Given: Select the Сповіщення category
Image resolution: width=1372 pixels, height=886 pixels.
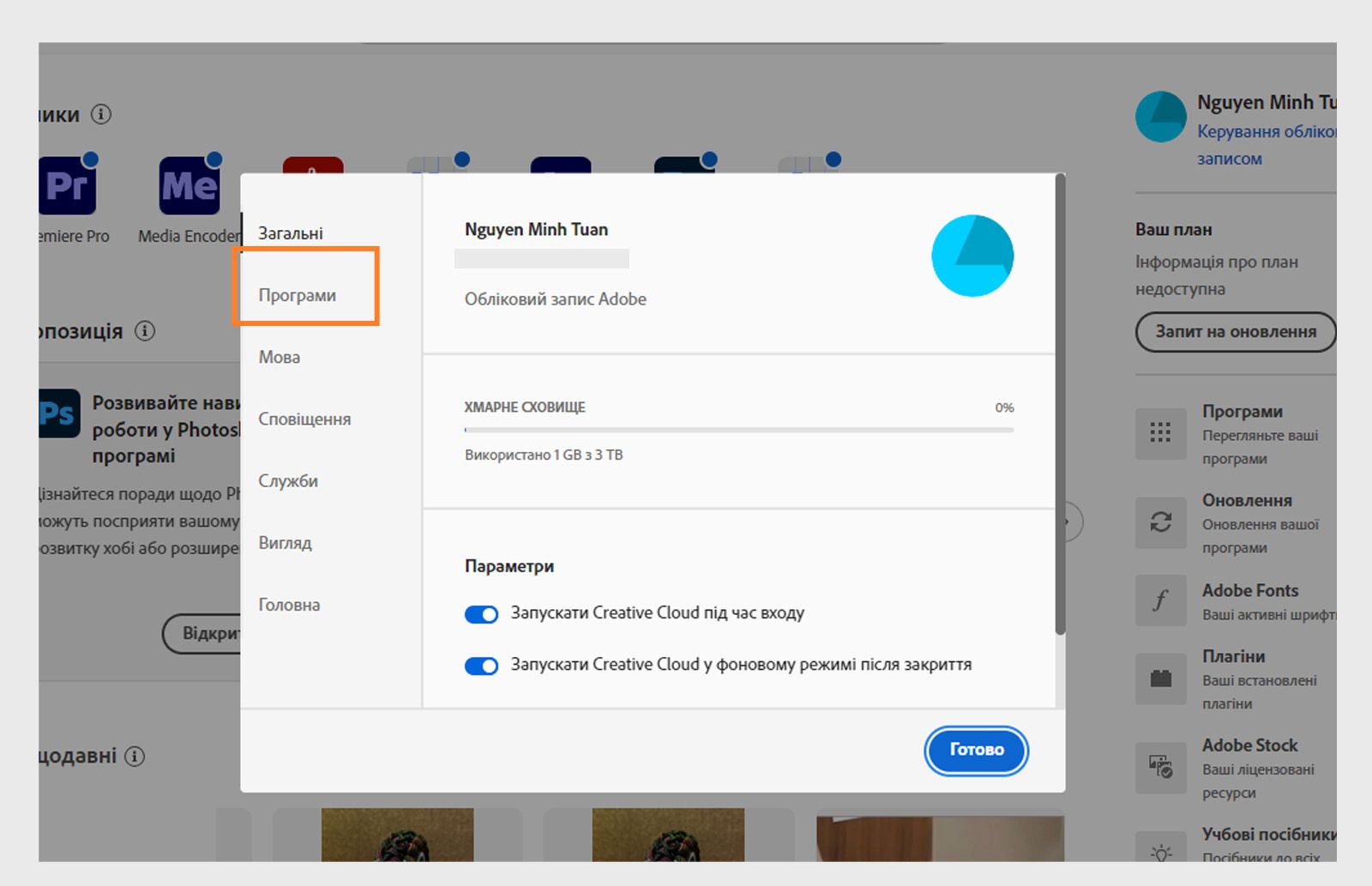Looking at the screenshot, I should coord(304,419).
